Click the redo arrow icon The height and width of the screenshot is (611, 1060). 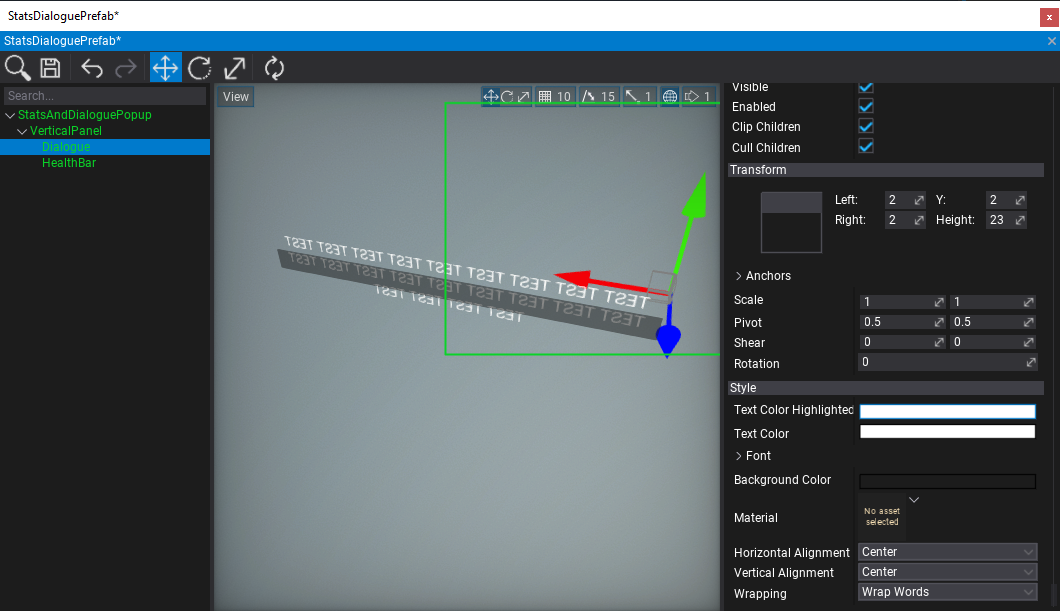tap(126, 68)
